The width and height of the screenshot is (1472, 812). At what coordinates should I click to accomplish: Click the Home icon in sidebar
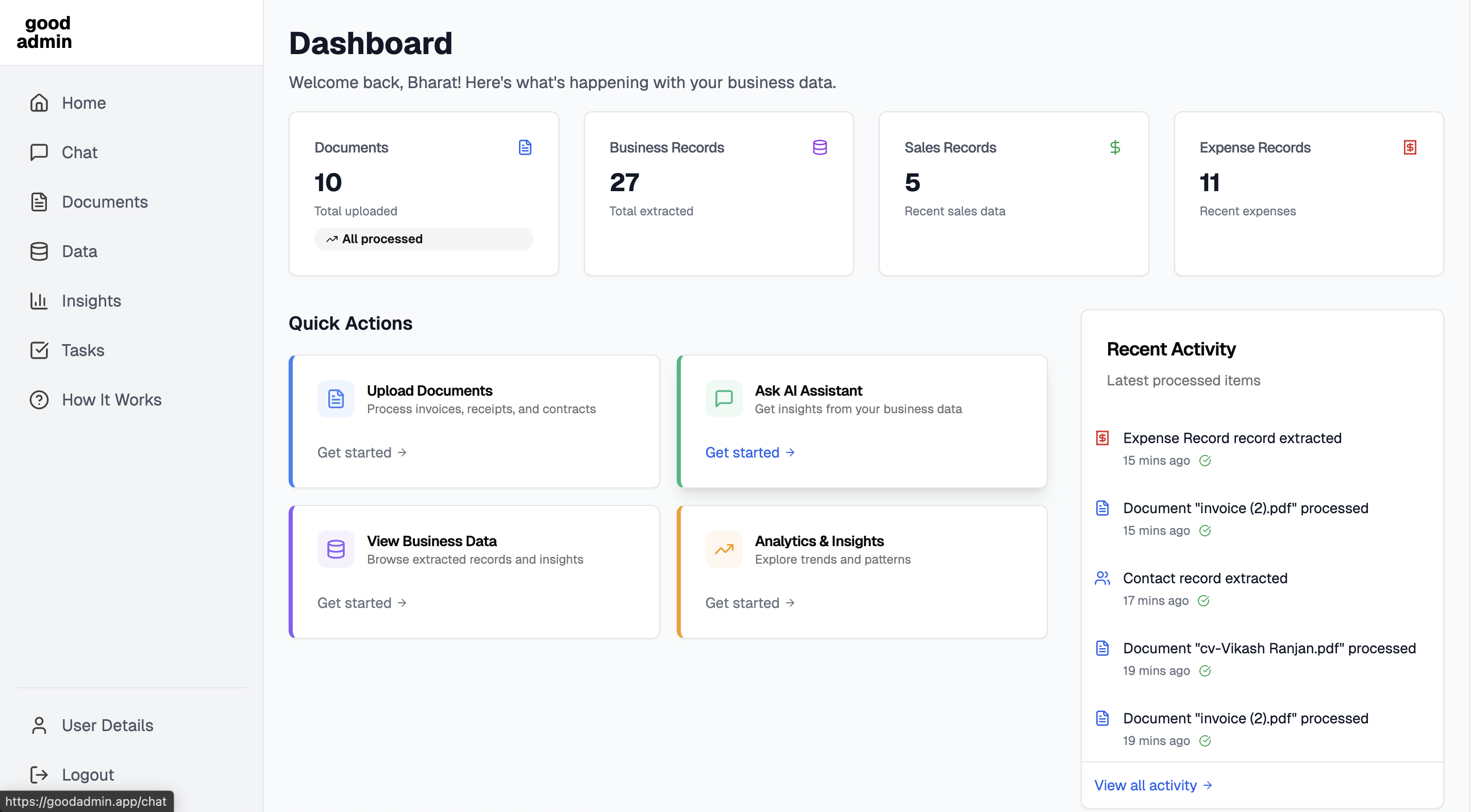(39, 103)
